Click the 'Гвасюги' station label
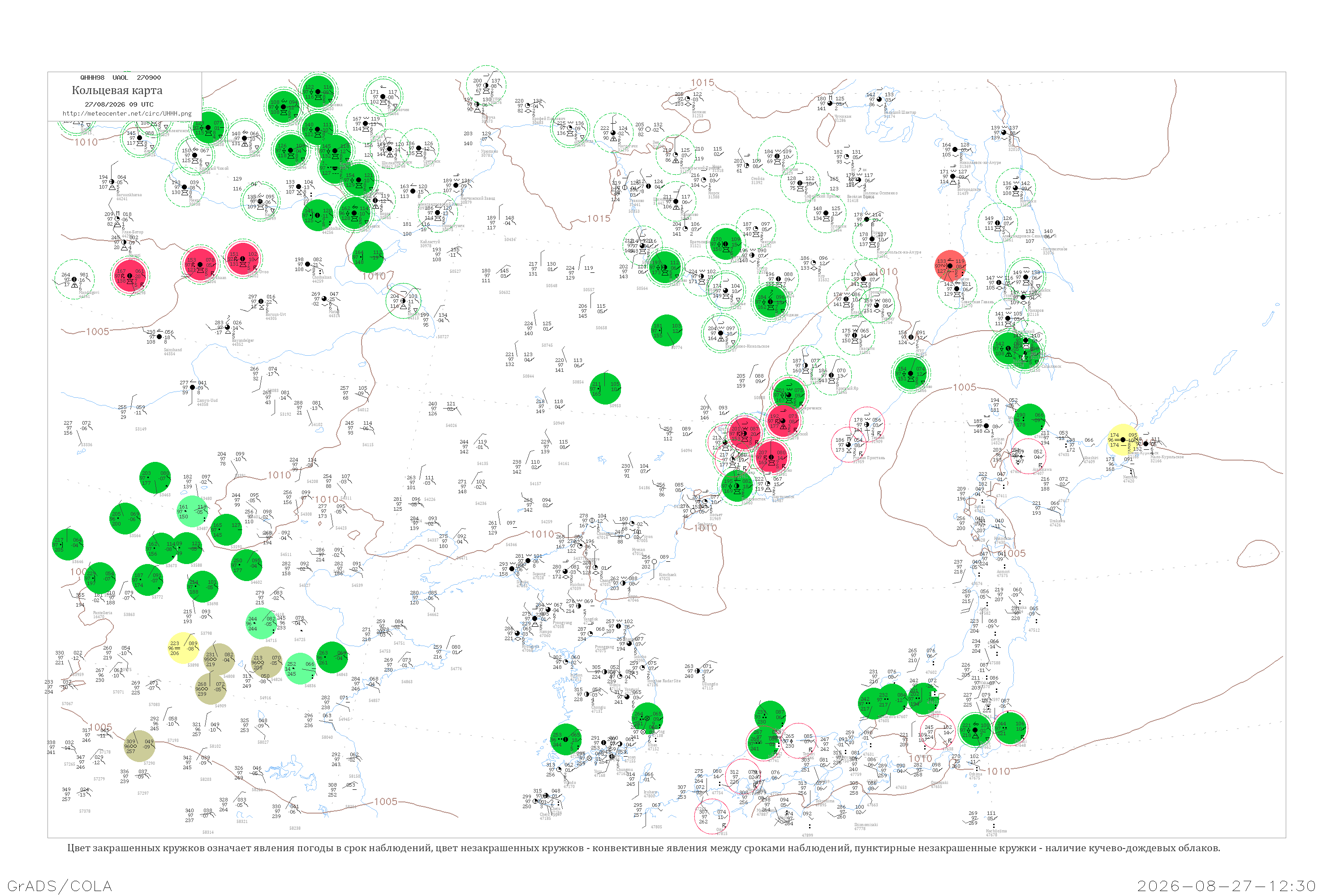 click(x=867, y=349)
